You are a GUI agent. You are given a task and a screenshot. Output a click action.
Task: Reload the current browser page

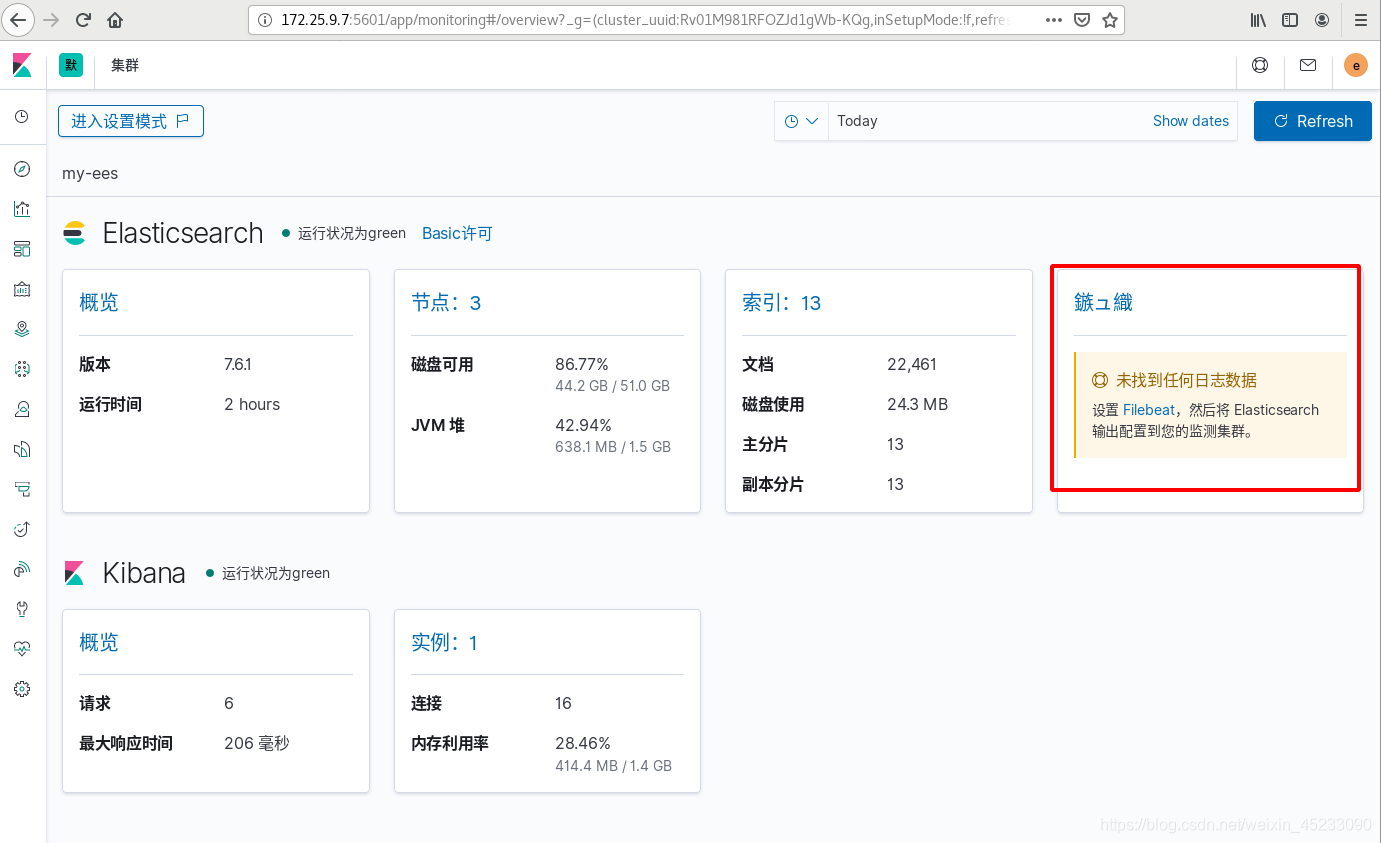(83, 20)
